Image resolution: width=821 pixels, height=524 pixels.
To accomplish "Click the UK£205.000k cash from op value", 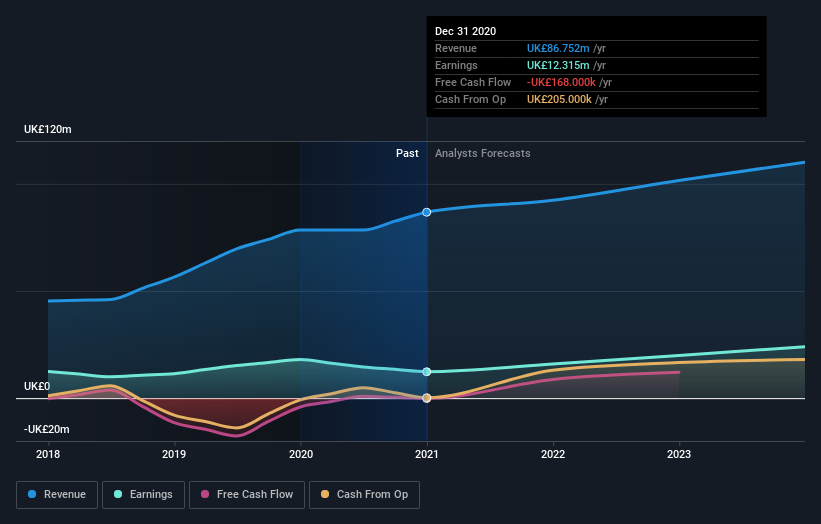I will click(x=559, y=99).
